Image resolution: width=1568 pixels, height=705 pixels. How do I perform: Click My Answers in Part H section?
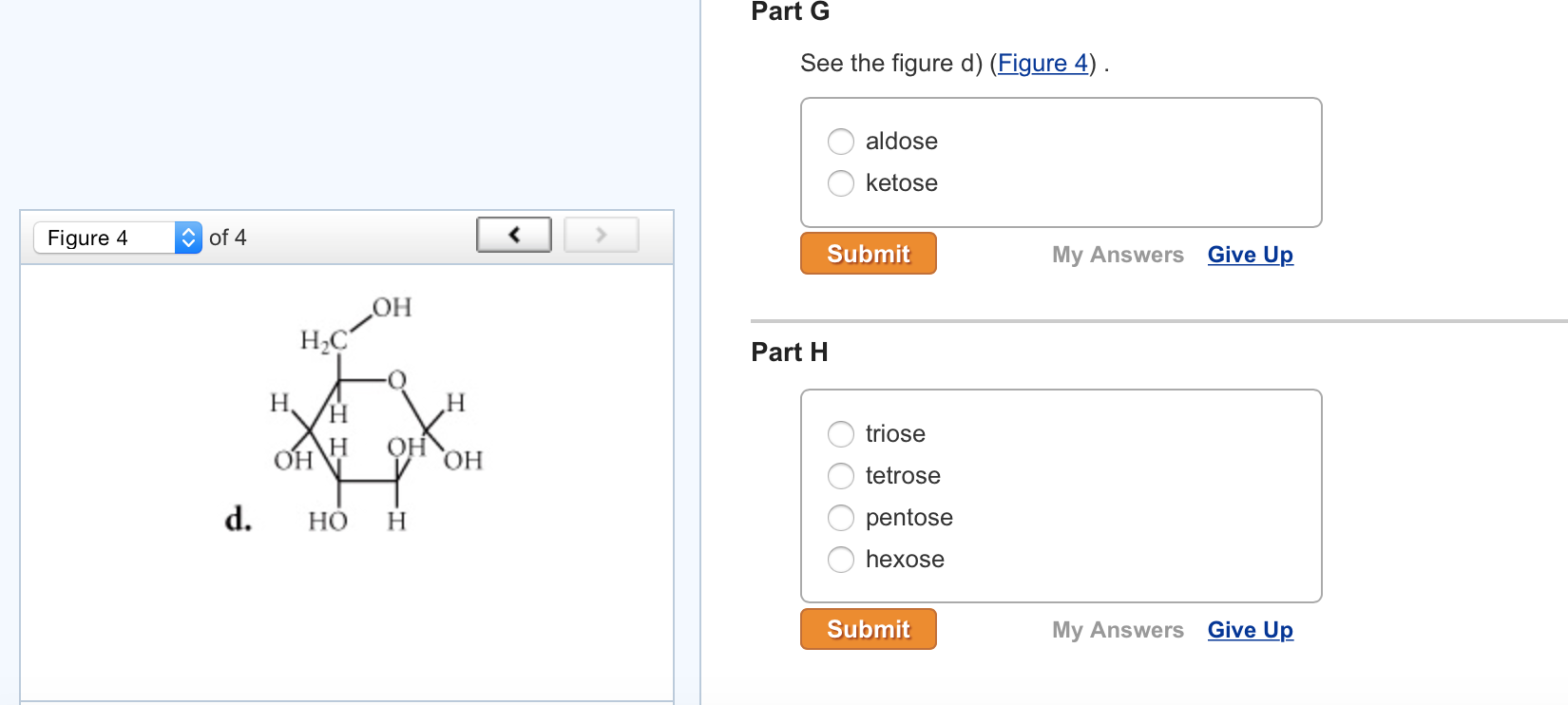[1118, 629]
